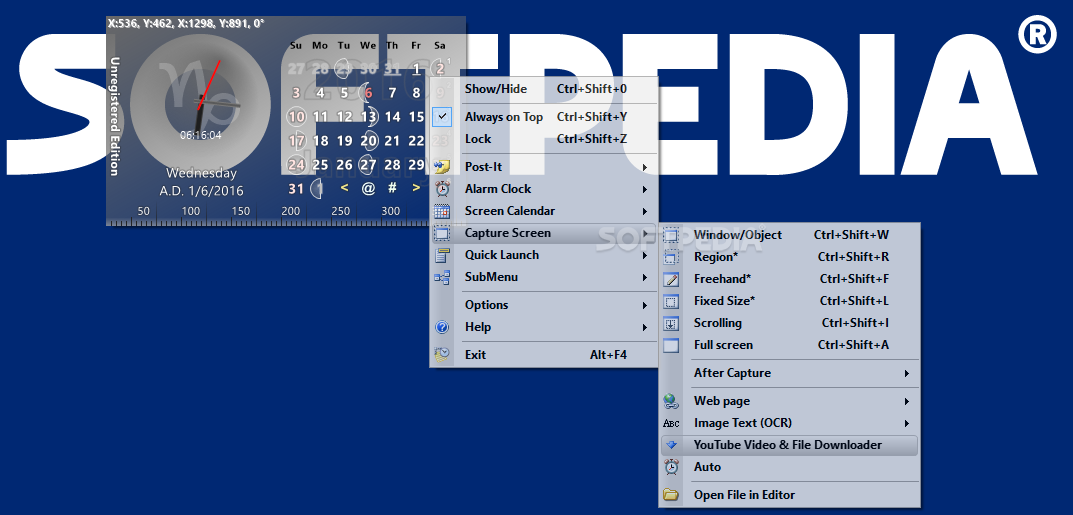Select day 7 in the calendar
Image resolution: width=1073 pixels, height=515 pixels.
click(x=392, y=93)
